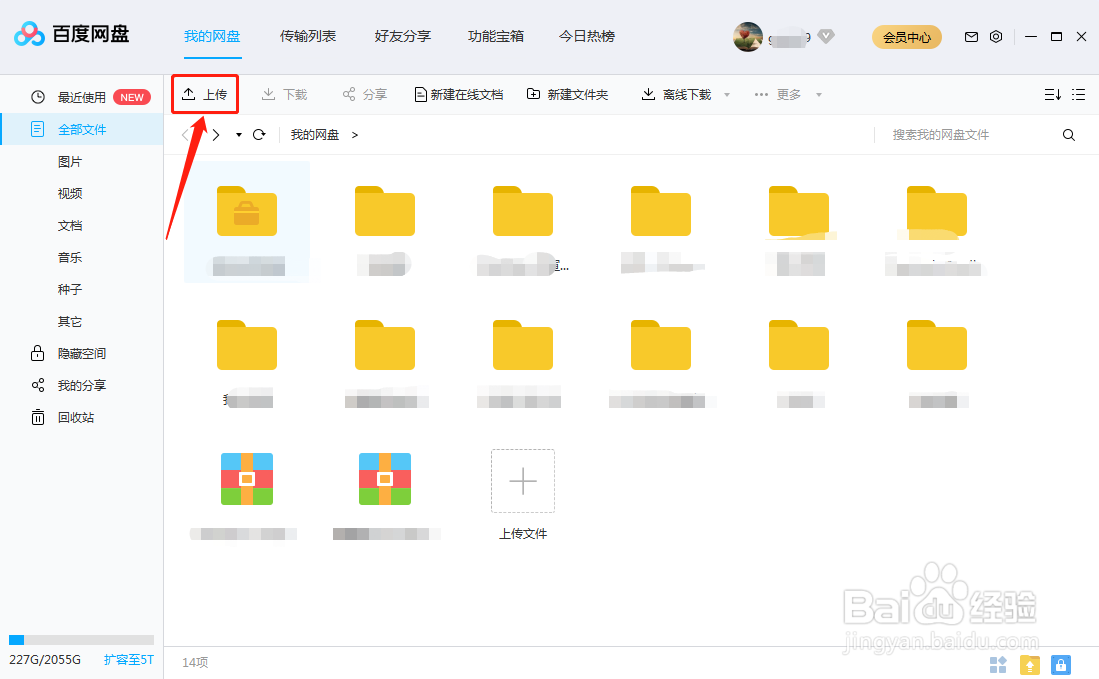The height and width of the screenshot is (679, 1099).
Task: Click the blue grid apps icon in status bar
Action: tap(997, 664)
